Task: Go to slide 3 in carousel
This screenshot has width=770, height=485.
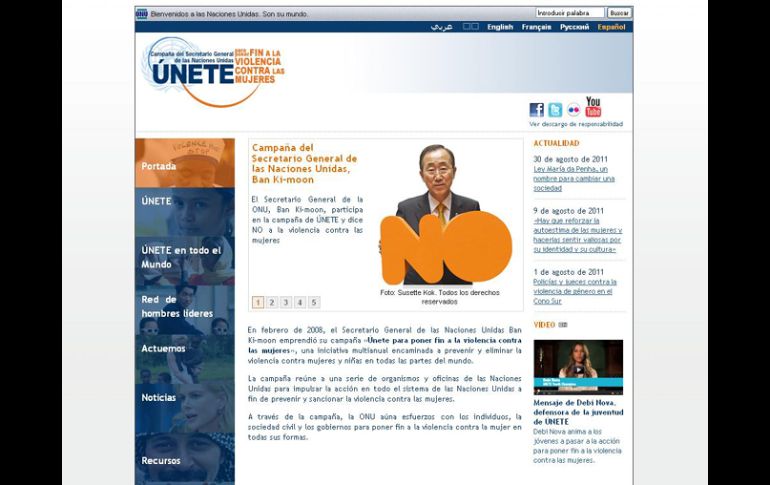Action: (x=286, y=302)
